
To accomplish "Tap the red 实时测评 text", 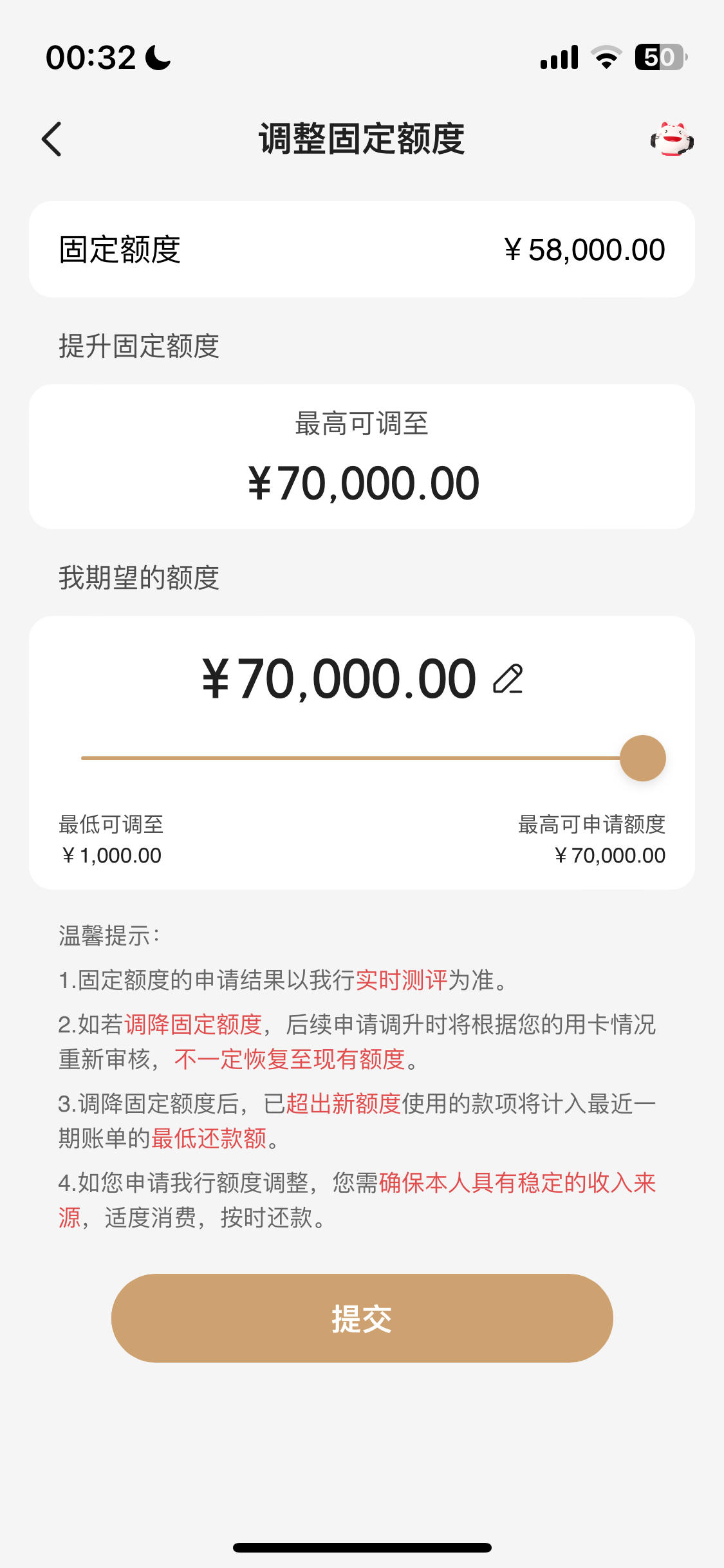I will (x=402, y=980).
